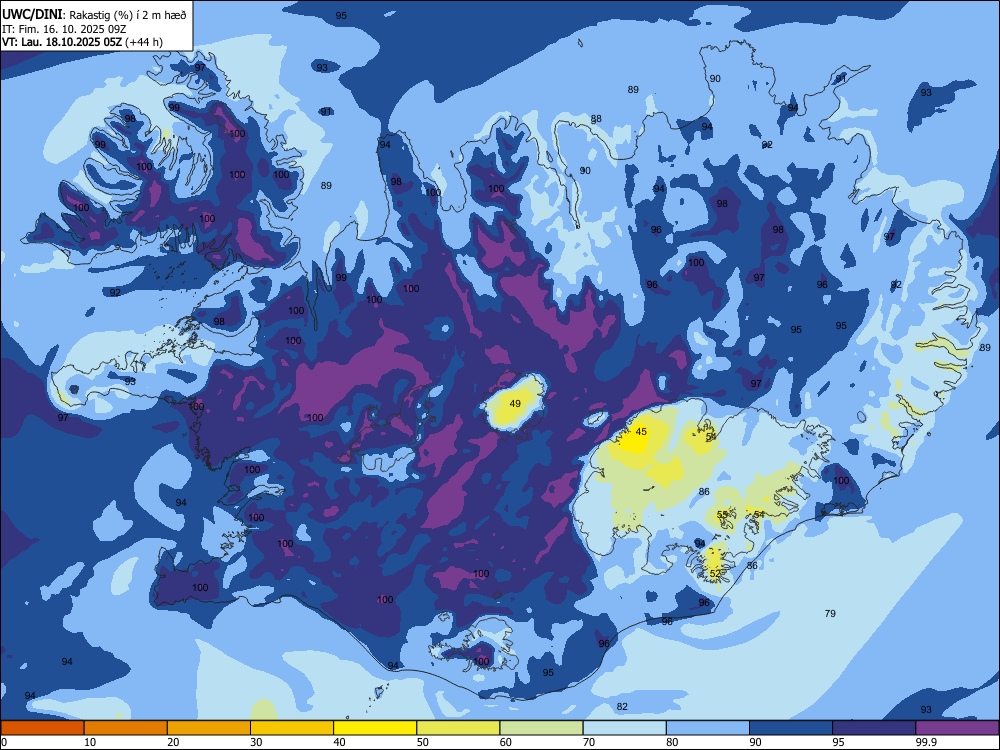This screenshot has width=1000, height=750.
Task: Click the bright yellow 40–50 legend swatch
Action: 375,728
